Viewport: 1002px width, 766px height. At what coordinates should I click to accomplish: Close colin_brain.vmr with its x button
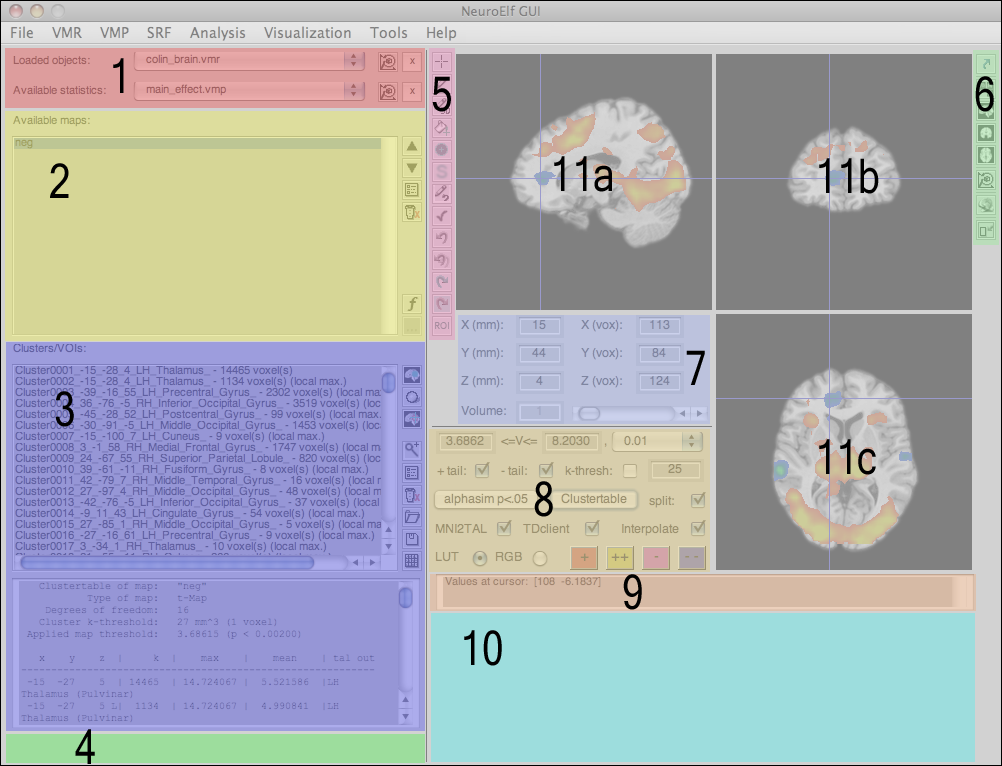pos(411,61)
